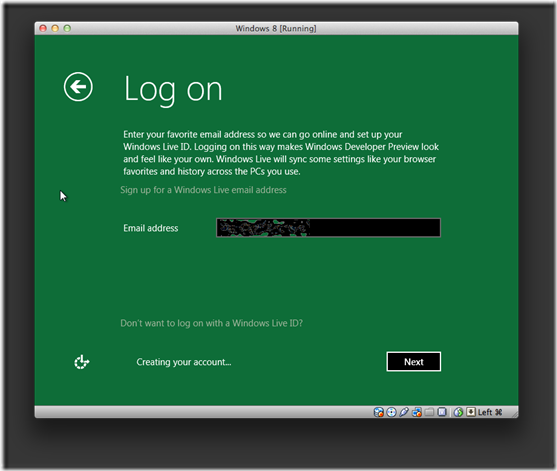Click the yellow minimize window button

click(55, 28)
